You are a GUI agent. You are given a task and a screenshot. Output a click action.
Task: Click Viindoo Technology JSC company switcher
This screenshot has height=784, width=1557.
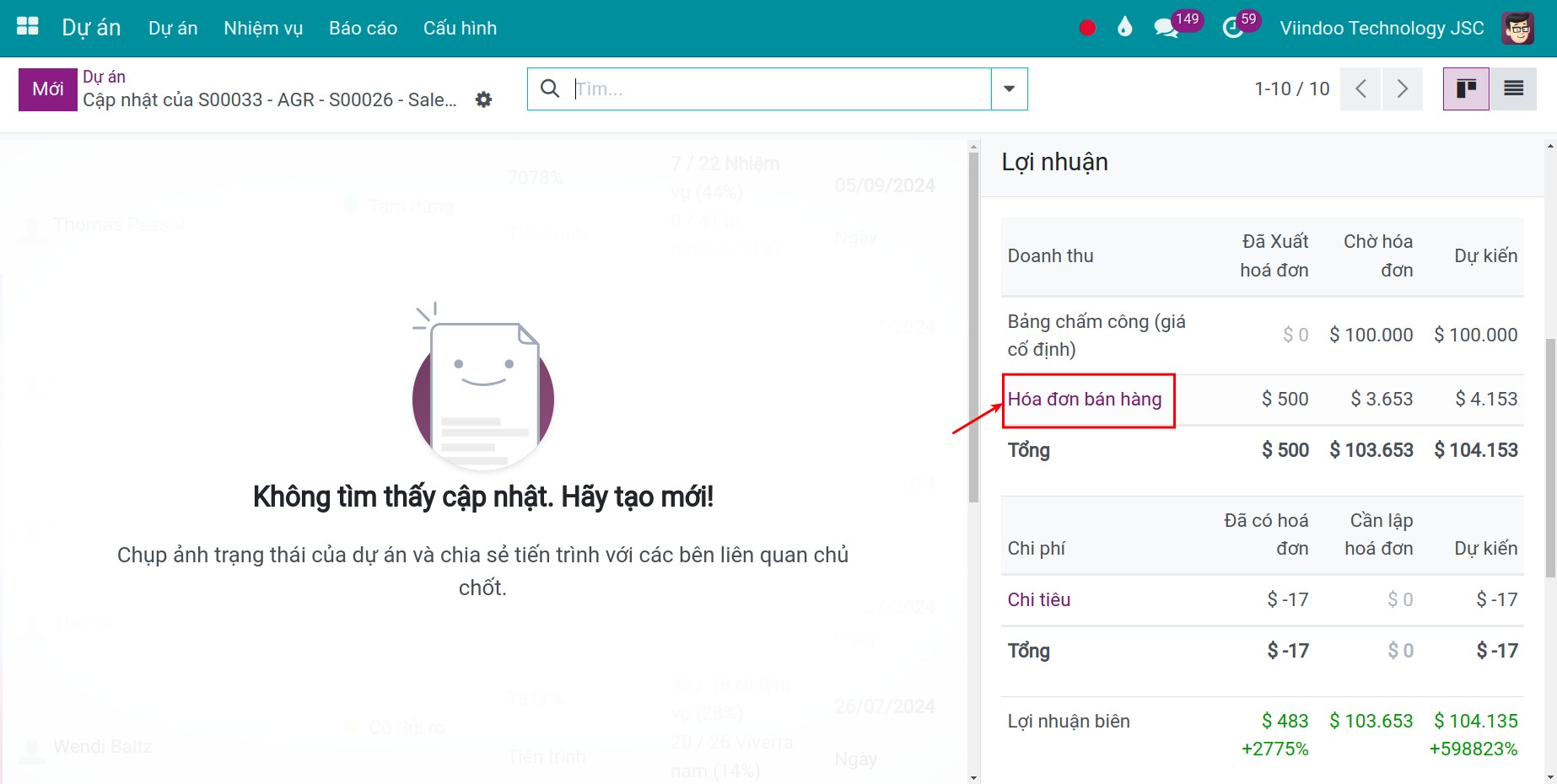point(1382,28)
